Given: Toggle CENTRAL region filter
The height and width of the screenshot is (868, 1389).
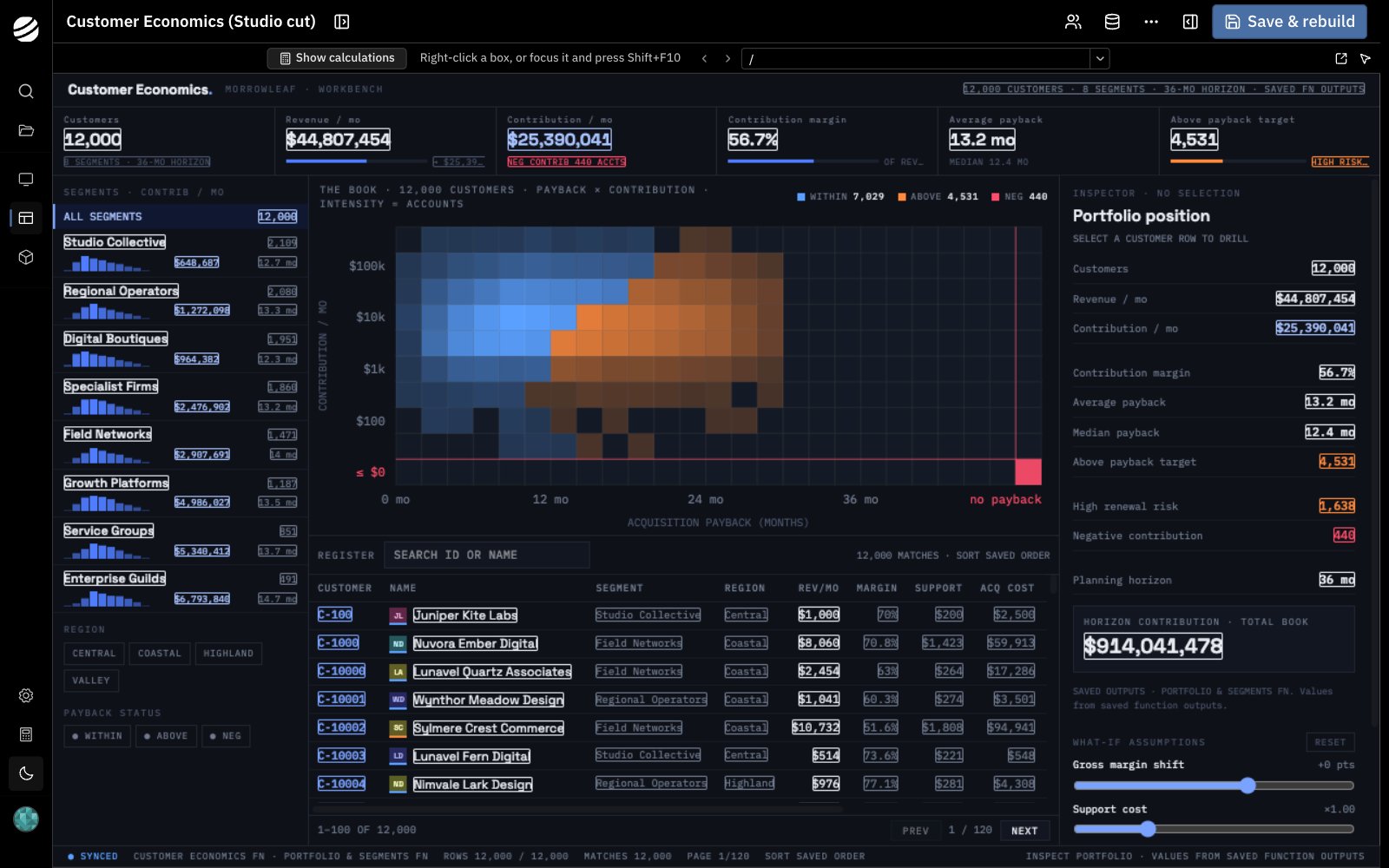Looking at the screenshot, I should [94, 654].
